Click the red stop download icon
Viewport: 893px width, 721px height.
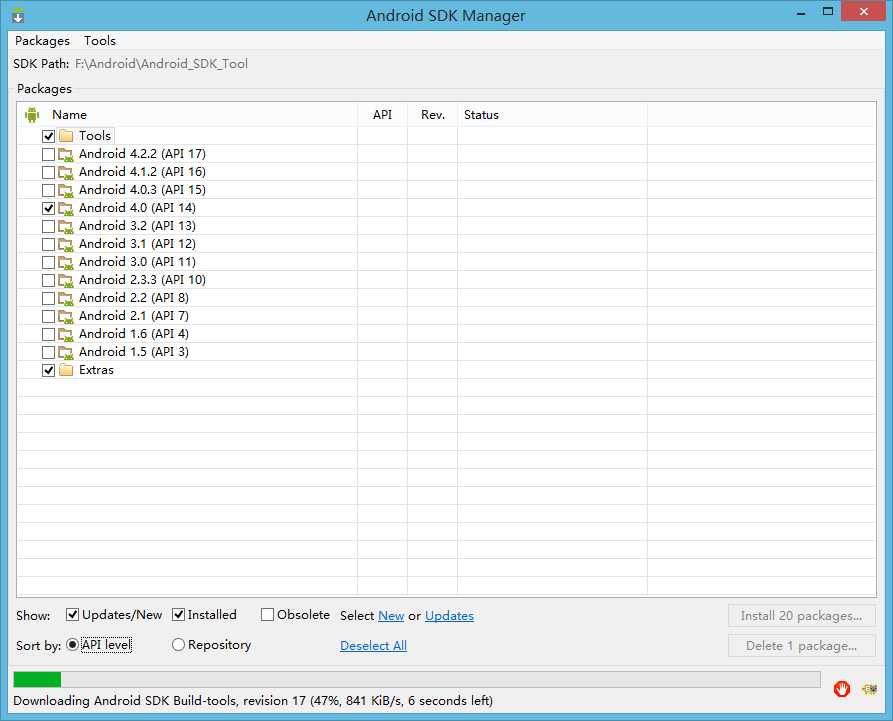point(842,689)
